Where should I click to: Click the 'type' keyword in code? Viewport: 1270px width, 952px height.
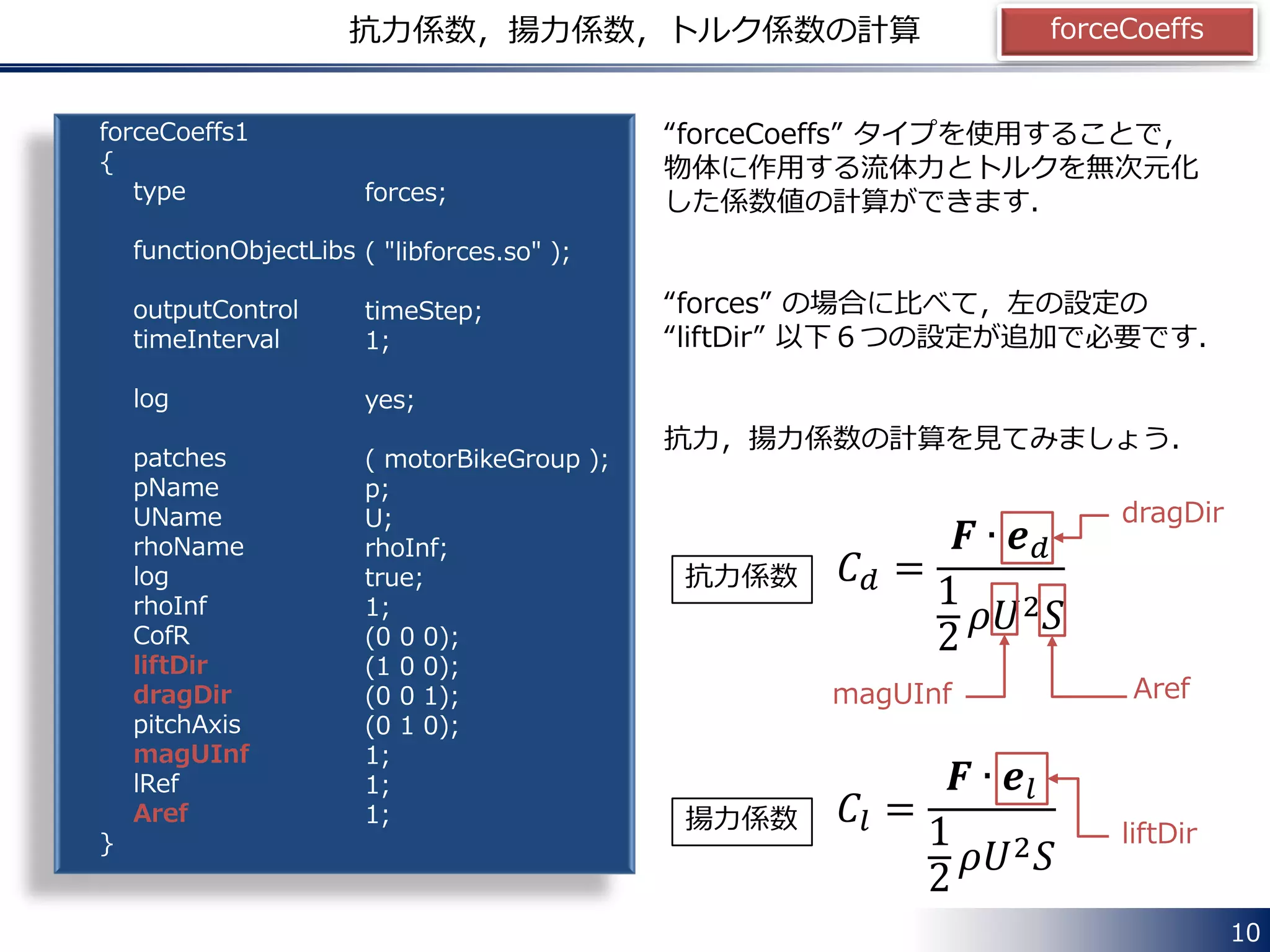(x=159, y=192)
